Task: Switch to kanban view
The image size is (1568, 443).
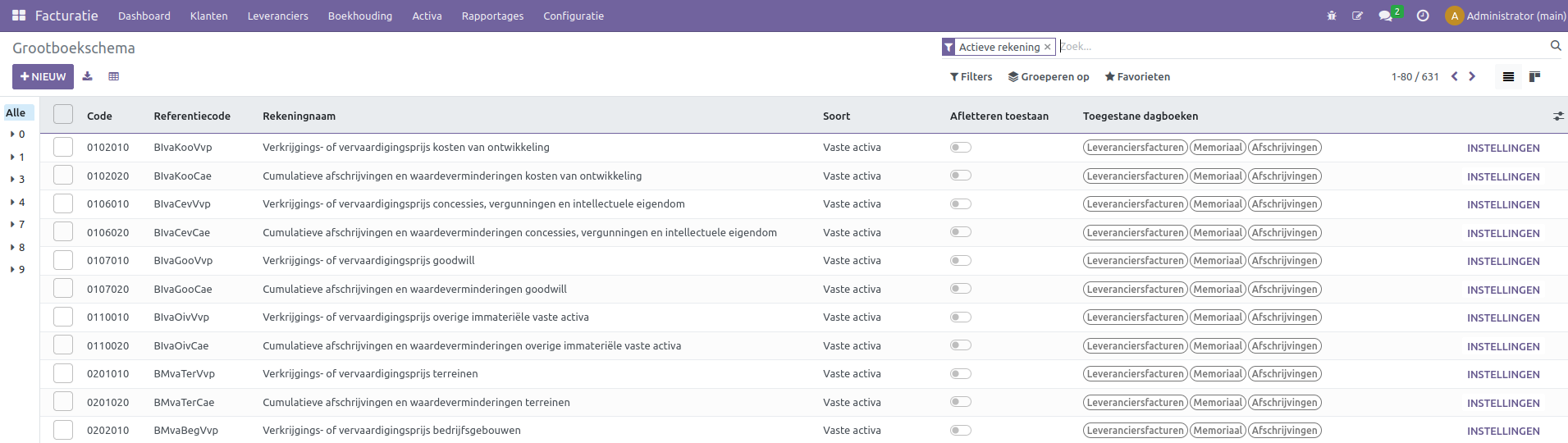Action: (1534, 76)
